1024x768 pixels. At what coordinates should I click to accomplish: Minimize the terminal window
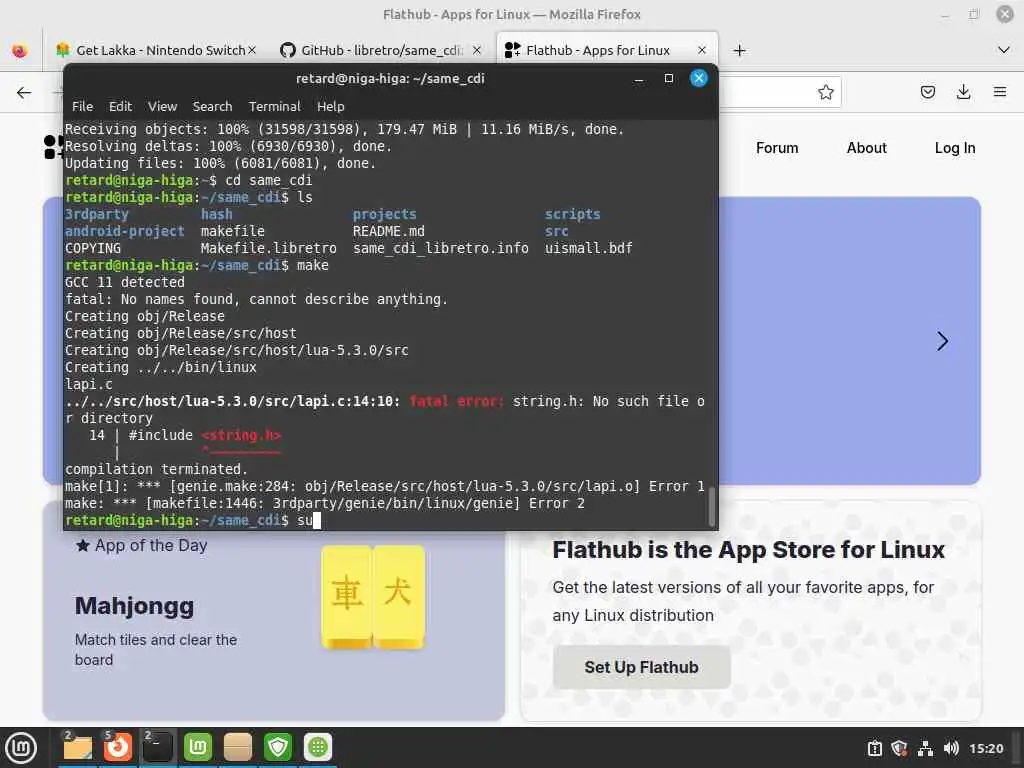[x=639, y=79]
